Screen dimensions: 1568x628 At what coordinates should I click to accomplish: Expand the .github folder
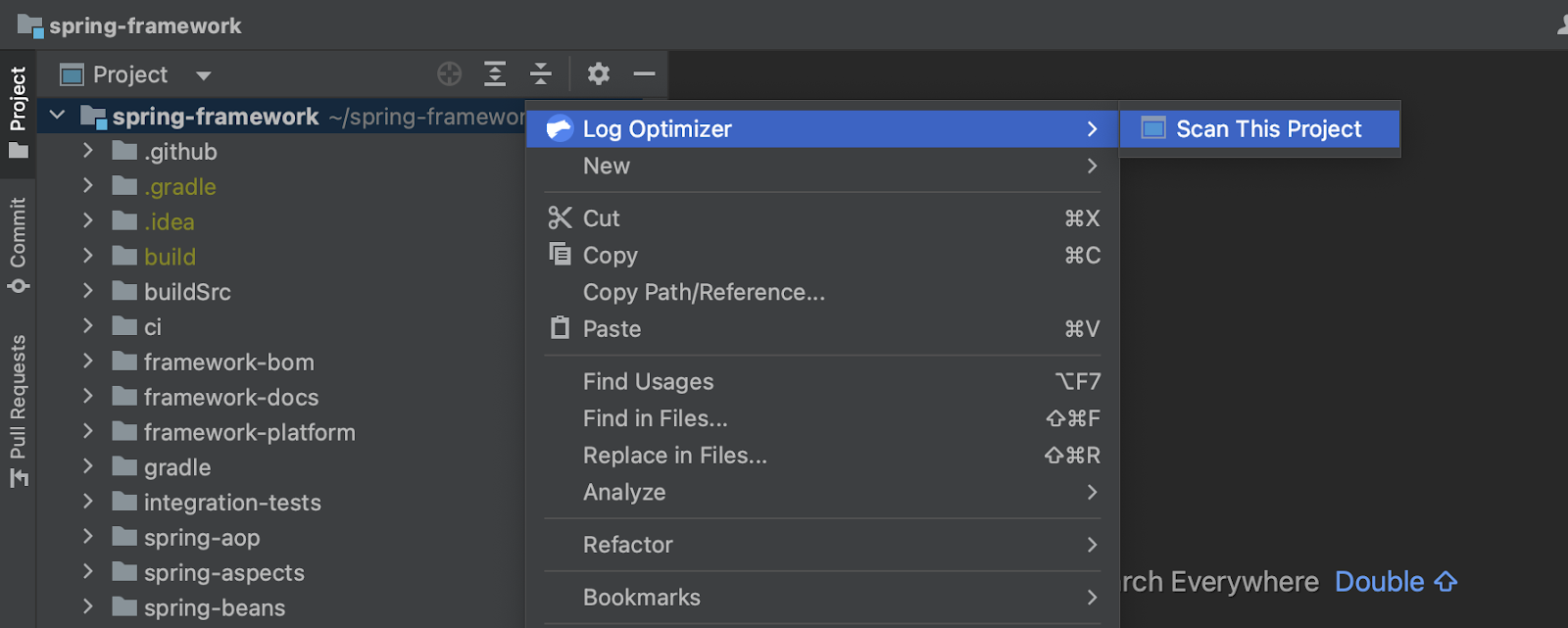pyautogui.click(x=88, y=151)
